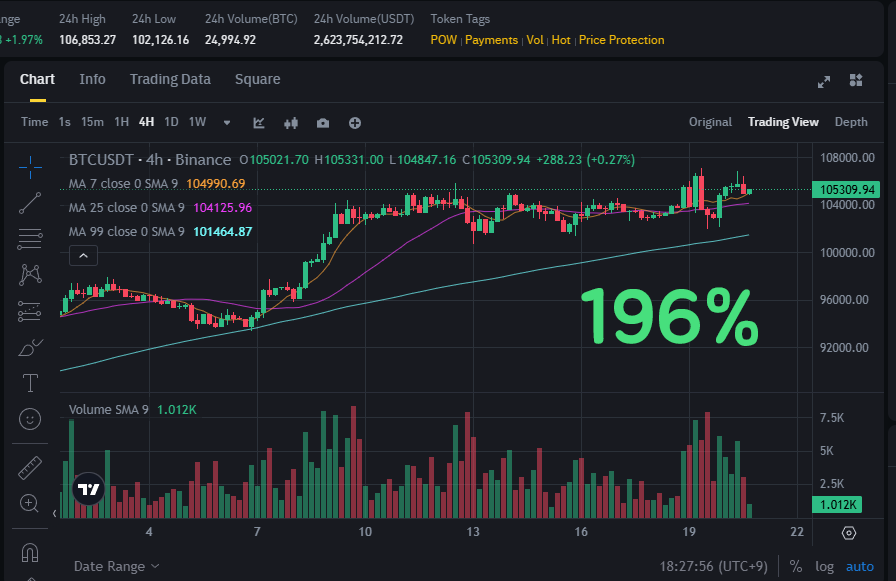Select the trend line drawing tool
Image resolution: width=896 pixels, height=581 pixels.
pos(30,203)
